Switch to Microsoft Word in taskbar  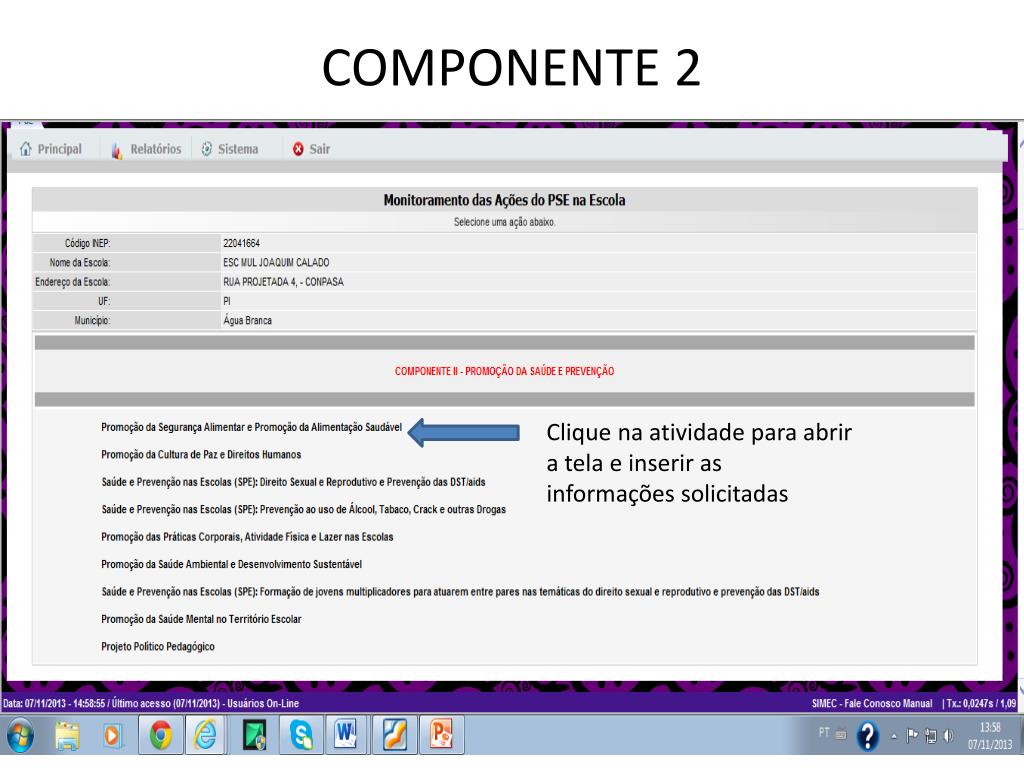pos(347,735)
